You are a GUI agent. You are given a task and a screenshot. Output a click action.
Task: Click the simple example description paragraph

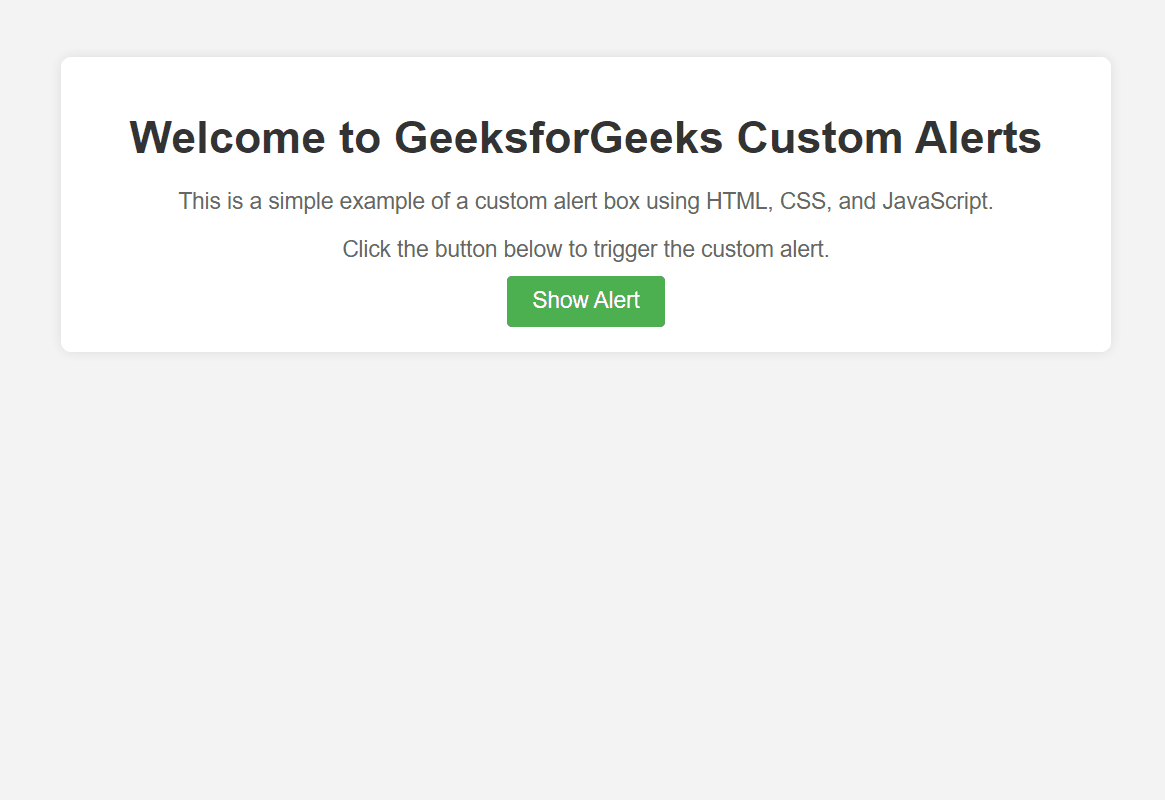[x=585, y=201]
